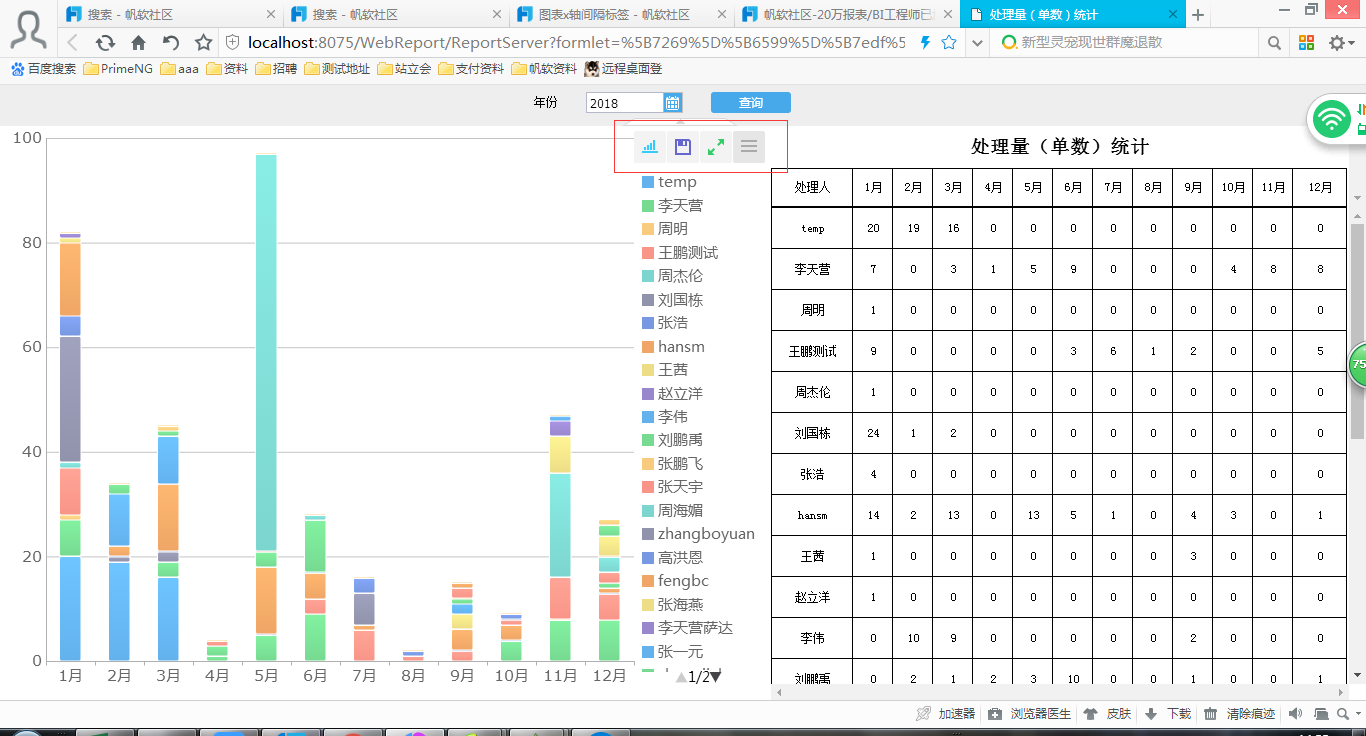Image resolution: width=1366 pixels, height=736 pixels.
Task: Open the 帆软资料 bookmark folder
Action: tap(544, 69)
